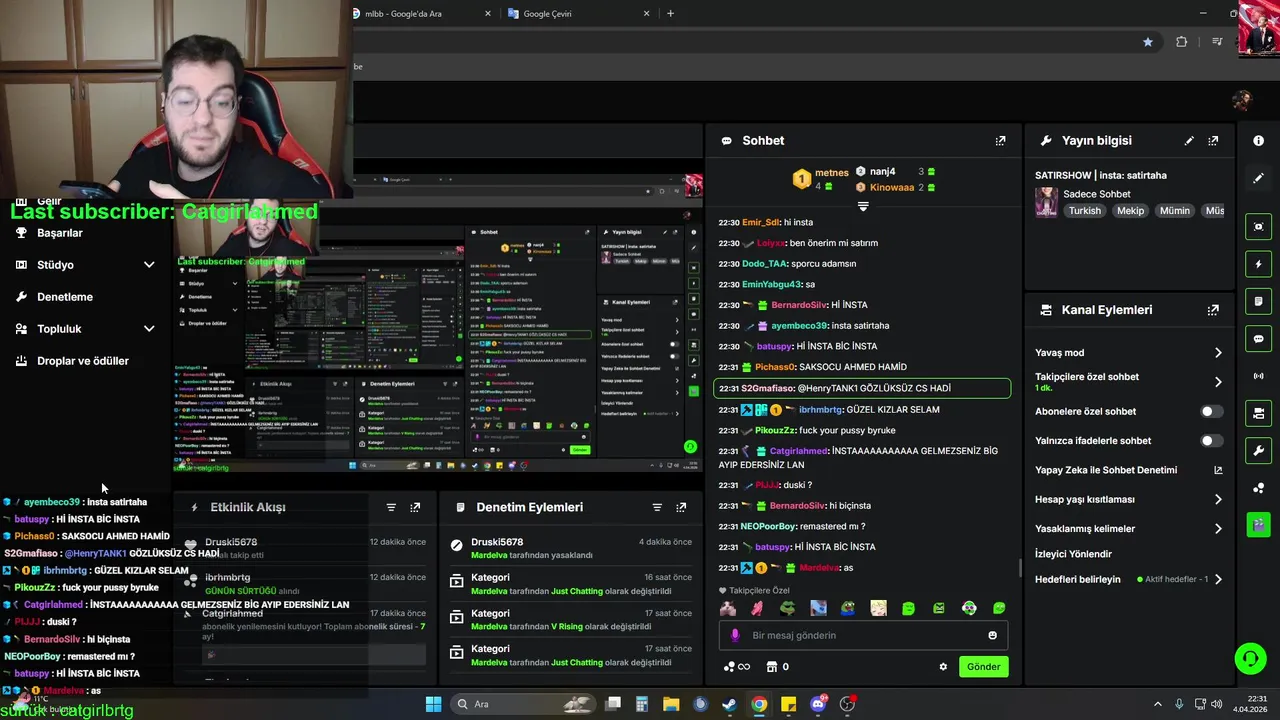
Task: Click the chat message input field
Action: click(863, 635)
